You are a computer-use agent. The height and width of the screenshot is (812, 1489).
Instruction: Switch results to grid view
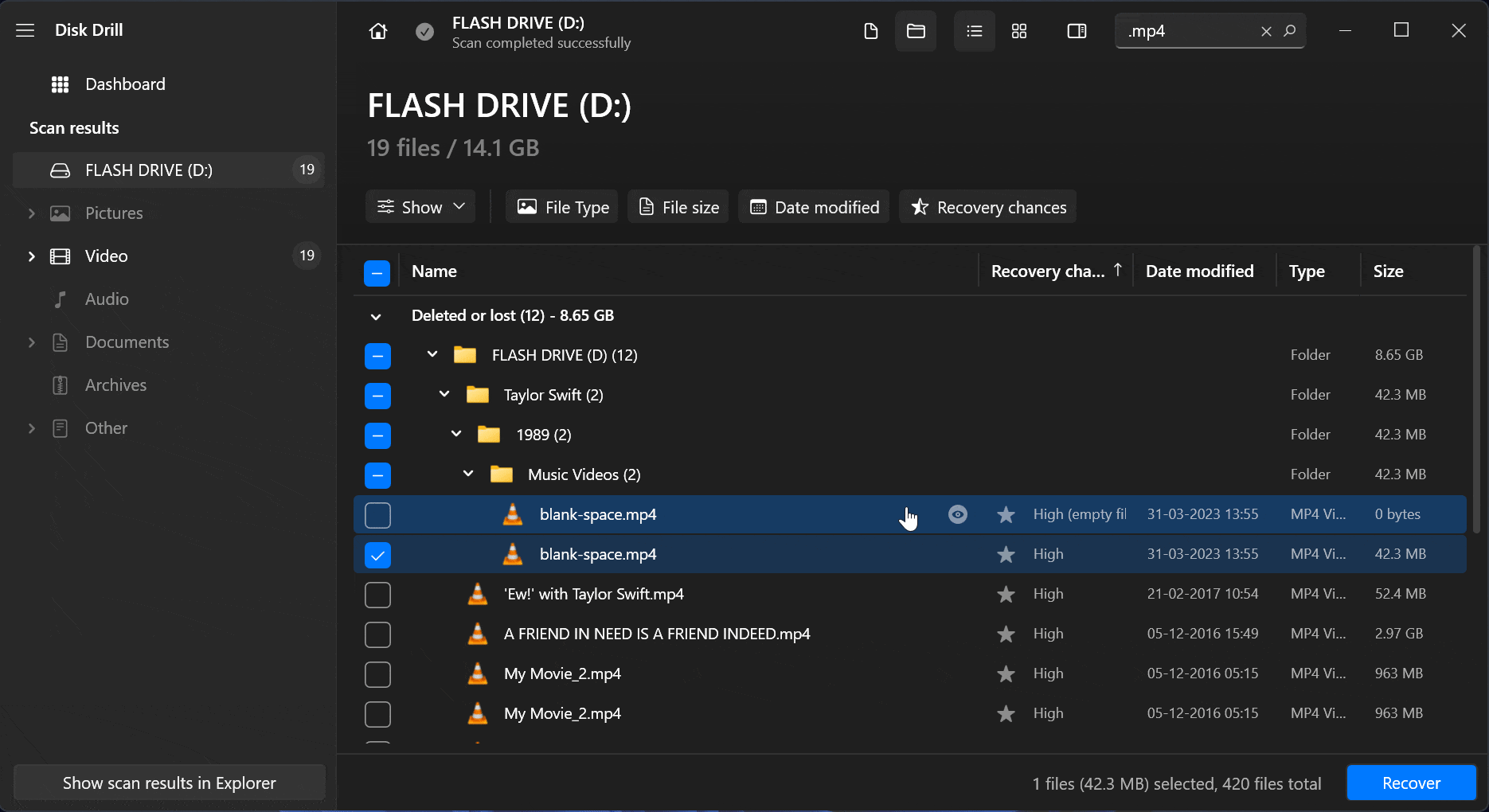[1019, 31]
